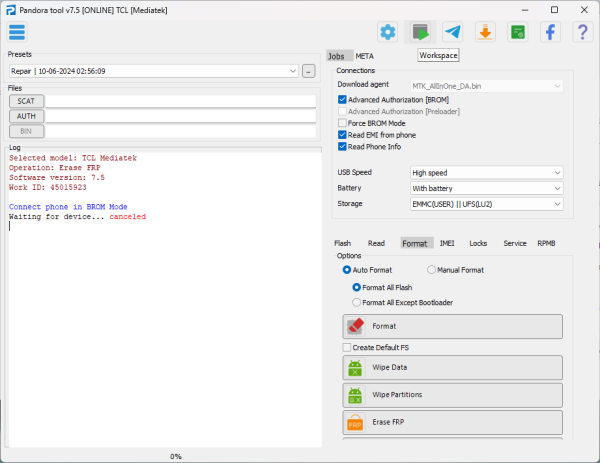Screen dimensions: 600x463
Task: Uncheck Read EMI from phone
Action: click(342, 135)
